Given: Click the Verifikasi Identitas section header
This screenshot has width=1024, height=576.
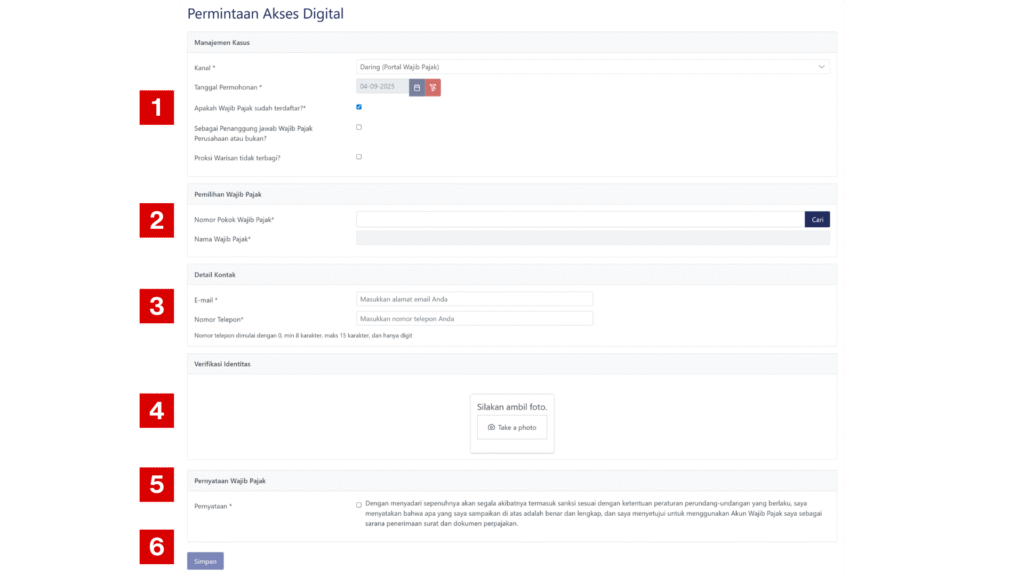Looking at the screenshot, I should click(x=222, y=364).
